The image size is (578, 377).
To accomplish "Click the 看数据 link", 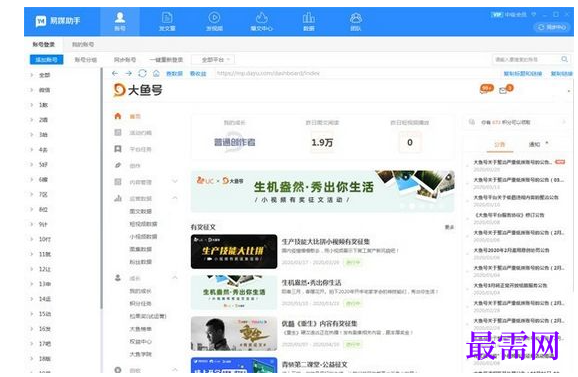I will tap(174, 74).
